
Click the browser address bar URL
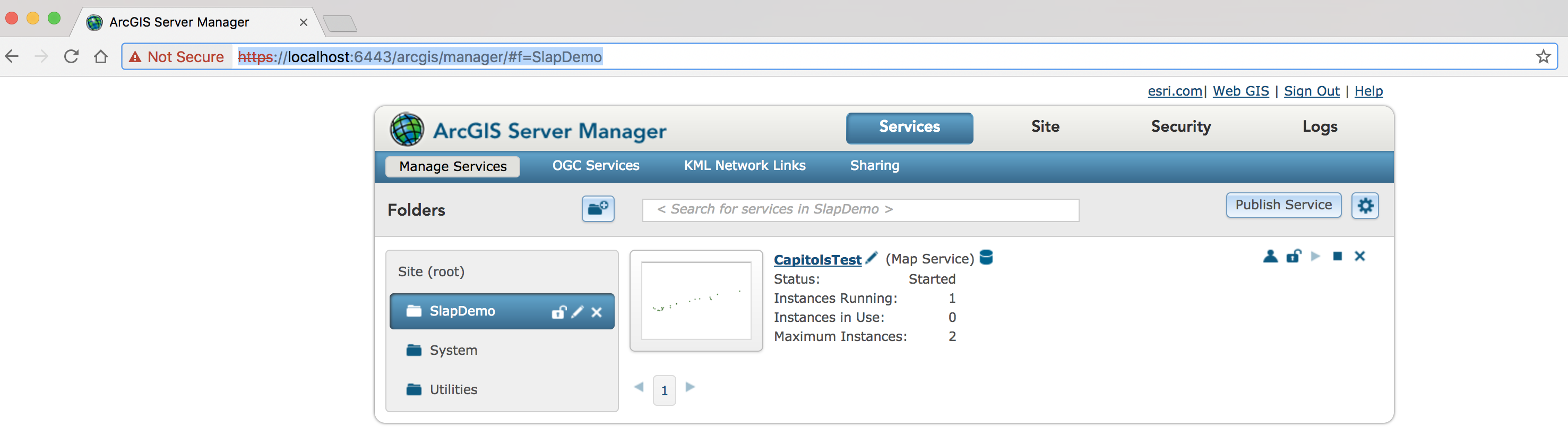point(419,57)
